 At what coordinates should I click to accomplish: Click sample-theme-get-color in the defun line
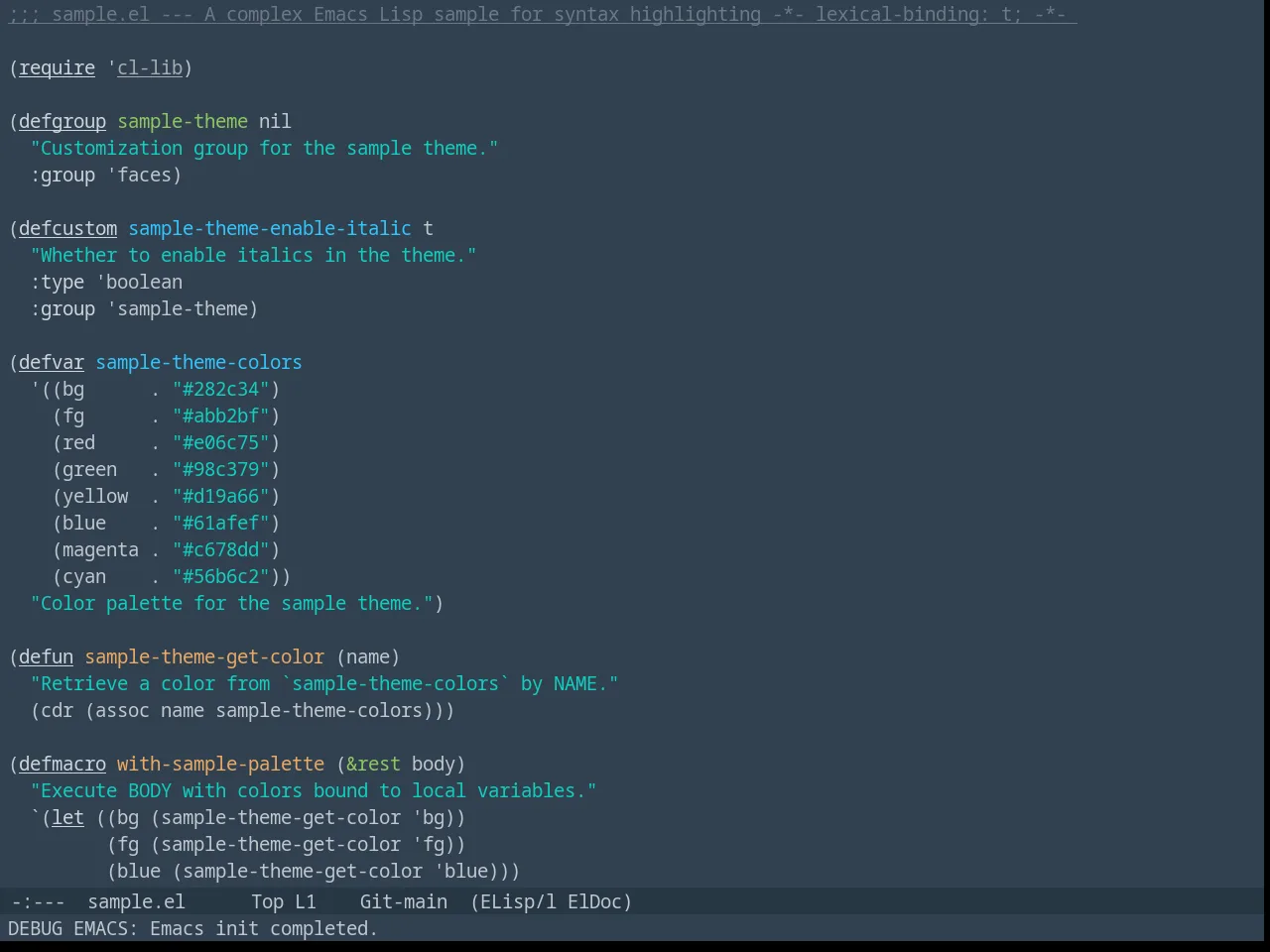[204, 656]
